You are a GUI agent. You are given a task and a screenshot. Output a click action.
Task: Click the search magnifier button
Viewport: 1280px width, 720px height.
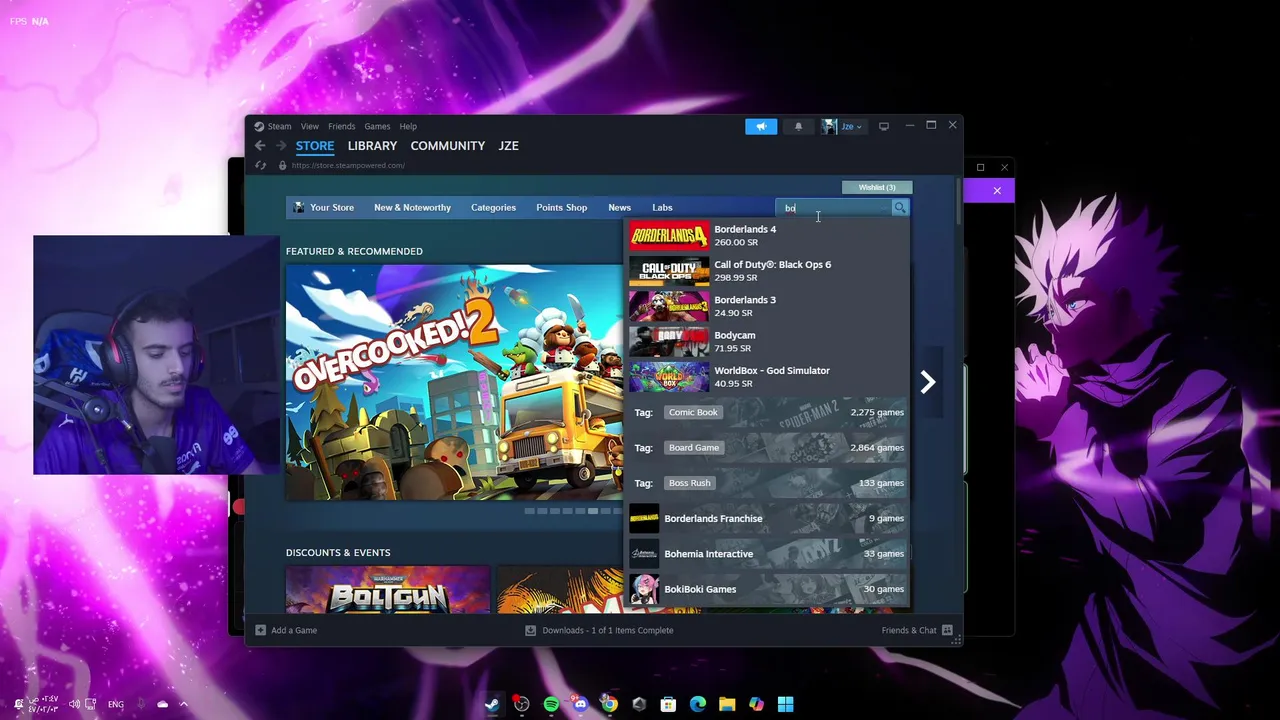coord(900,208)
